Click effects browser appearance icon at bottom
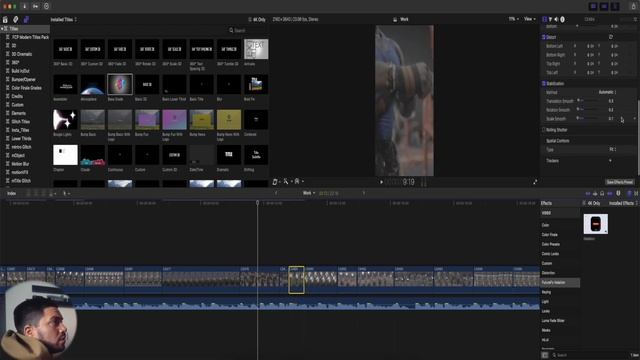640x360 pixels. pyautogui.click(x=545, y=355)
